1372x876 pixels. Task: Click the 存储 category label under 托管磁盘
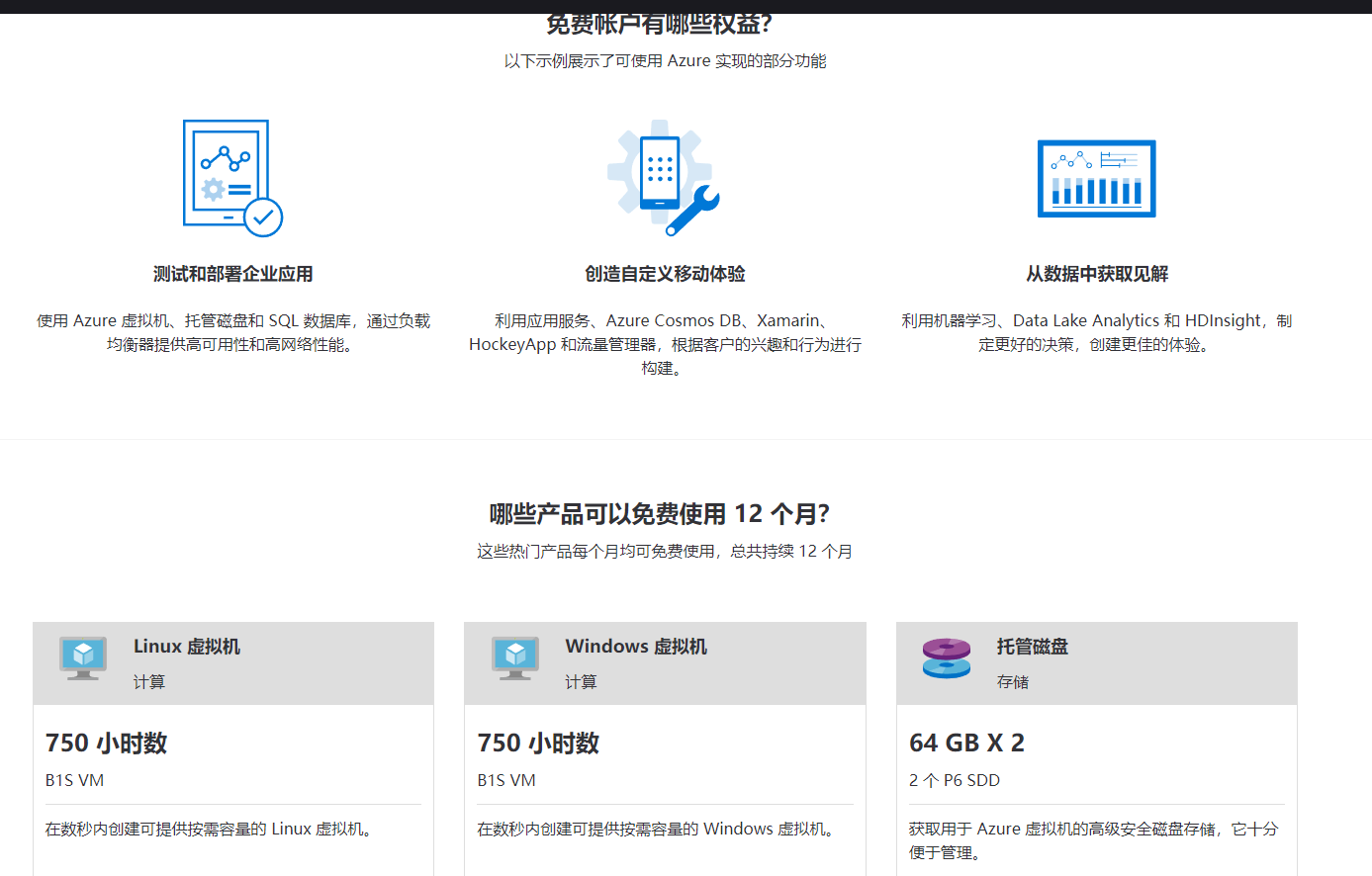(1013, 682)
